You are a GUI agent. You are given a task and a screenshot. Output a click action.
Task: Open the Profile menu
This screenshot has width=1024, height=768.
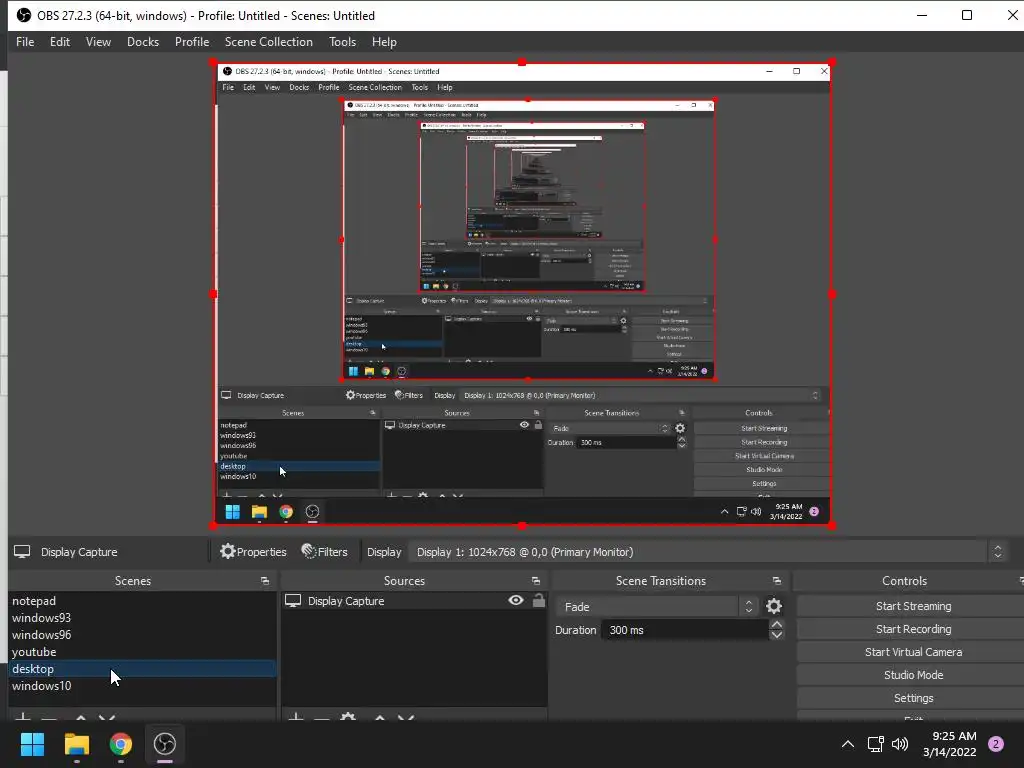(192, 42)
